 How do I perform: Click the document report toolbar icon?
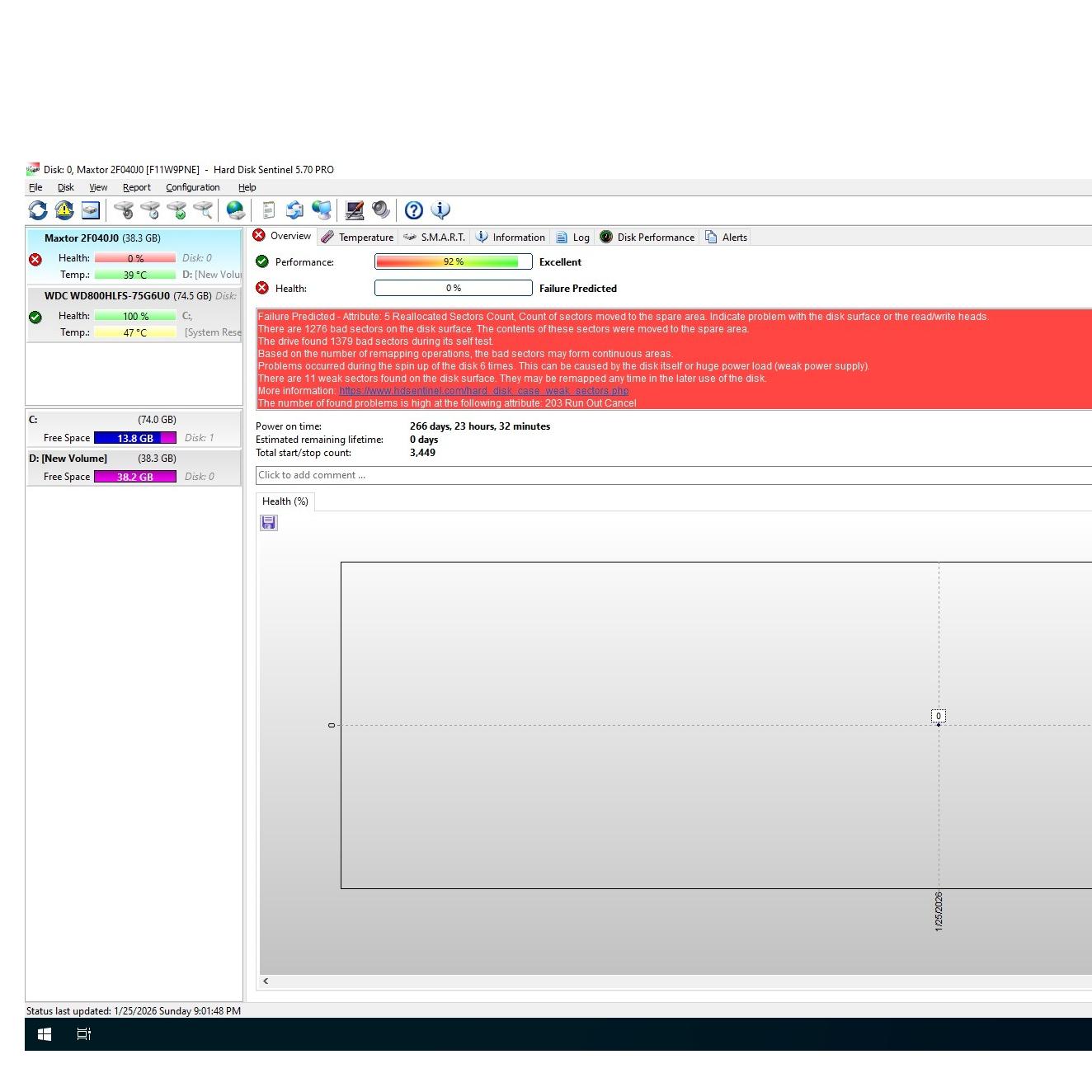(x=268, y=210)
